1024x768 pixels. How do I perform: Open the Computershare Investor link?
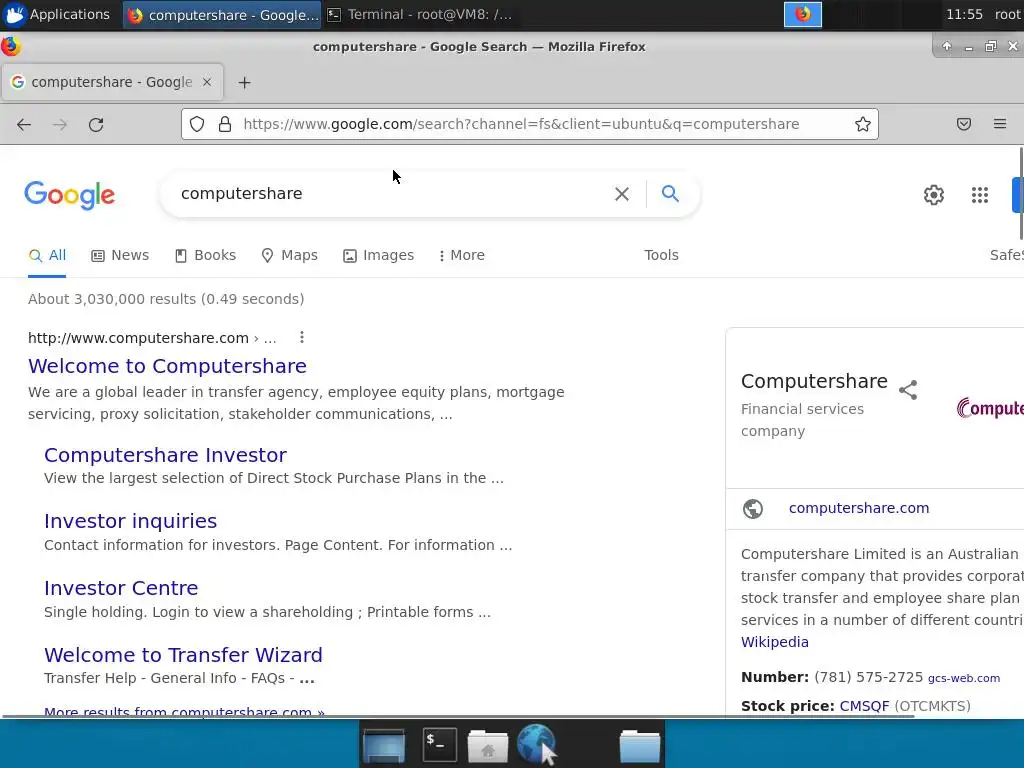165,455
